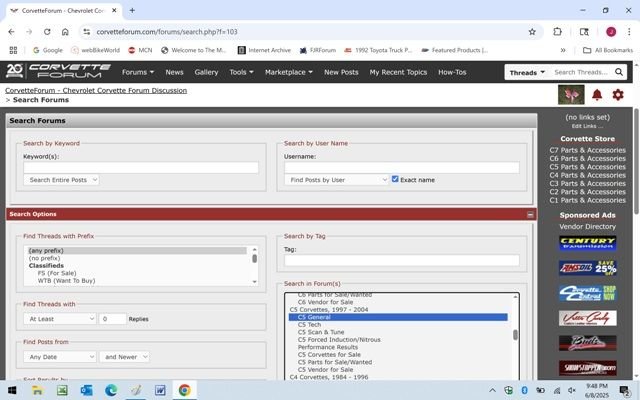The width and height of the screenshot is (640, 400).
Task: Expand the Tools menu
Action: 241,72
